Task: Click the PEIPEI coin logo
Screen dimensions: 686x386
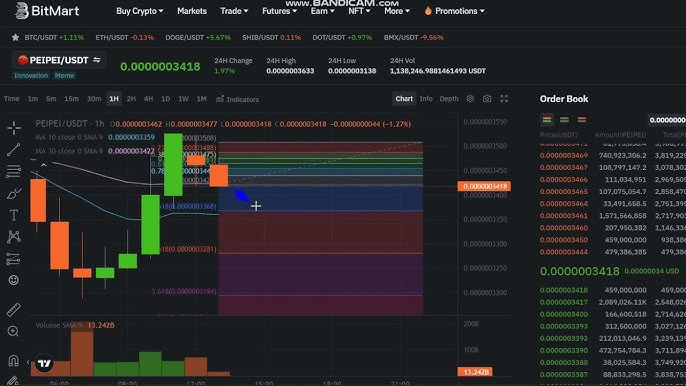Action: (23, 60)
